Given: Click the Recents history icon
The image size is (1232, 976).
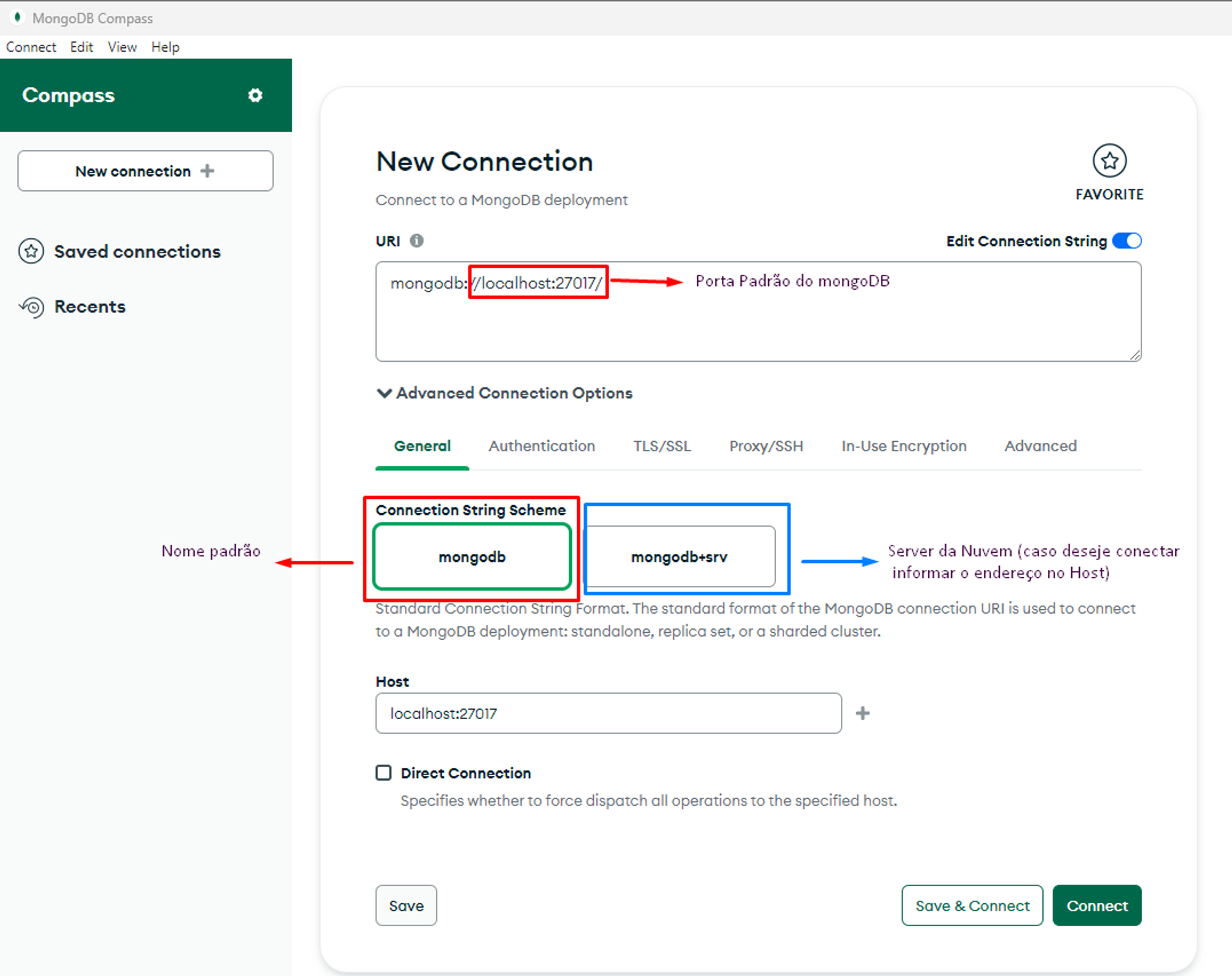Looking at the screenshot, I should point(32,307).
